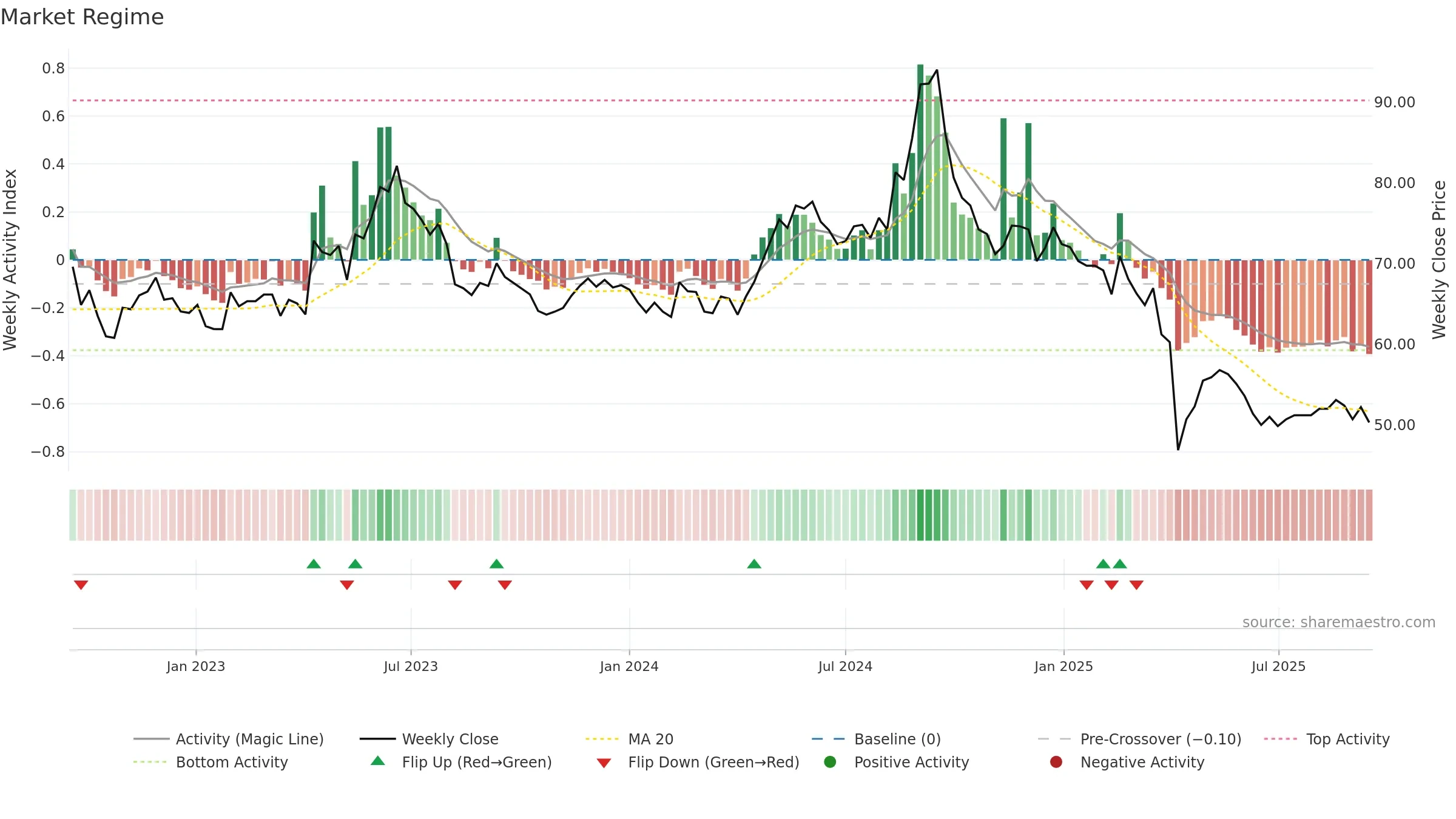Click the flip-down triangle just after Jul 2023
1456x819 pixels.
pos(455,585)
